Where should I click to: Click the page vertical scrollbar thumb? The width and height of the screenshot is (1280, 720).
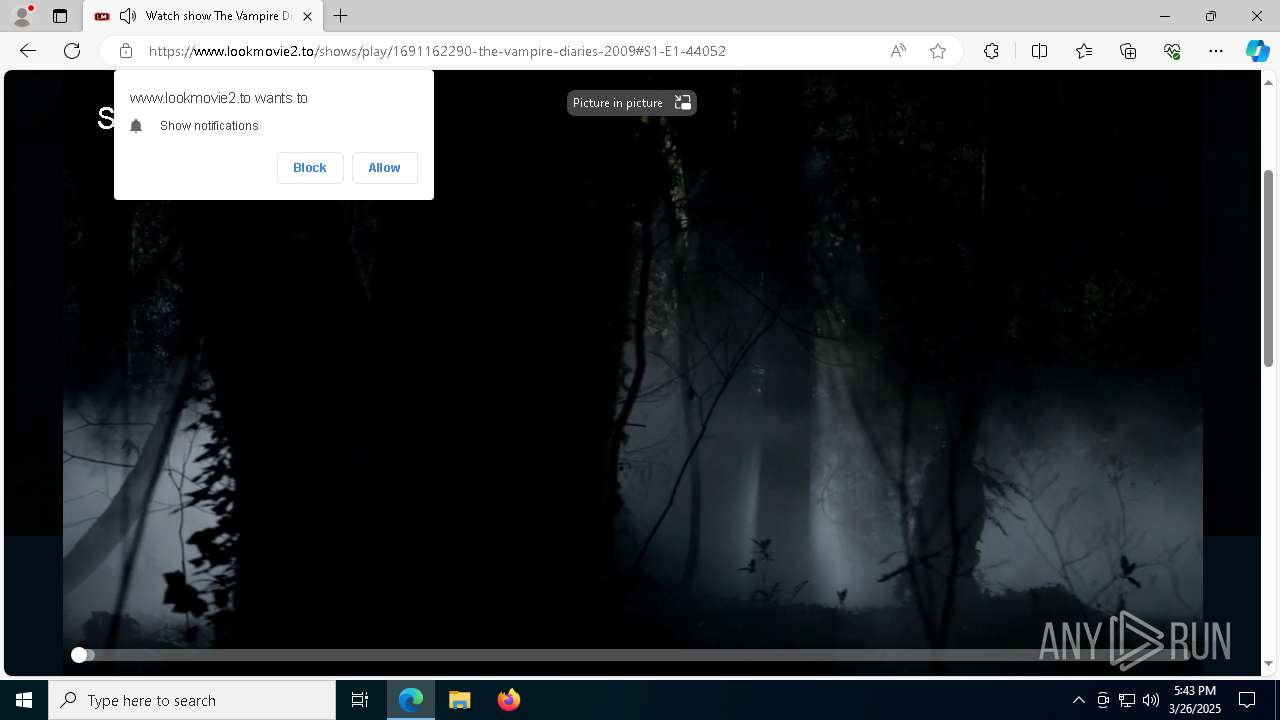(1269, 268)
